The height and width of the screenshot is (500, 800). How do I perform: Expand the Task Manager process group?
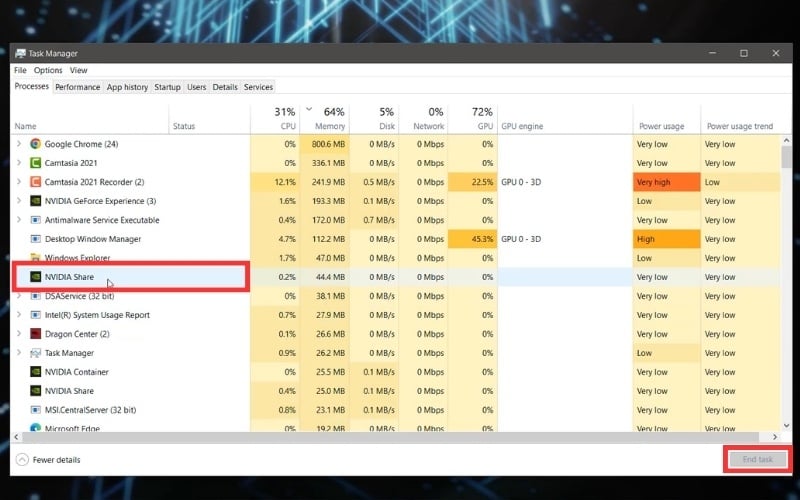coord(19,353)
